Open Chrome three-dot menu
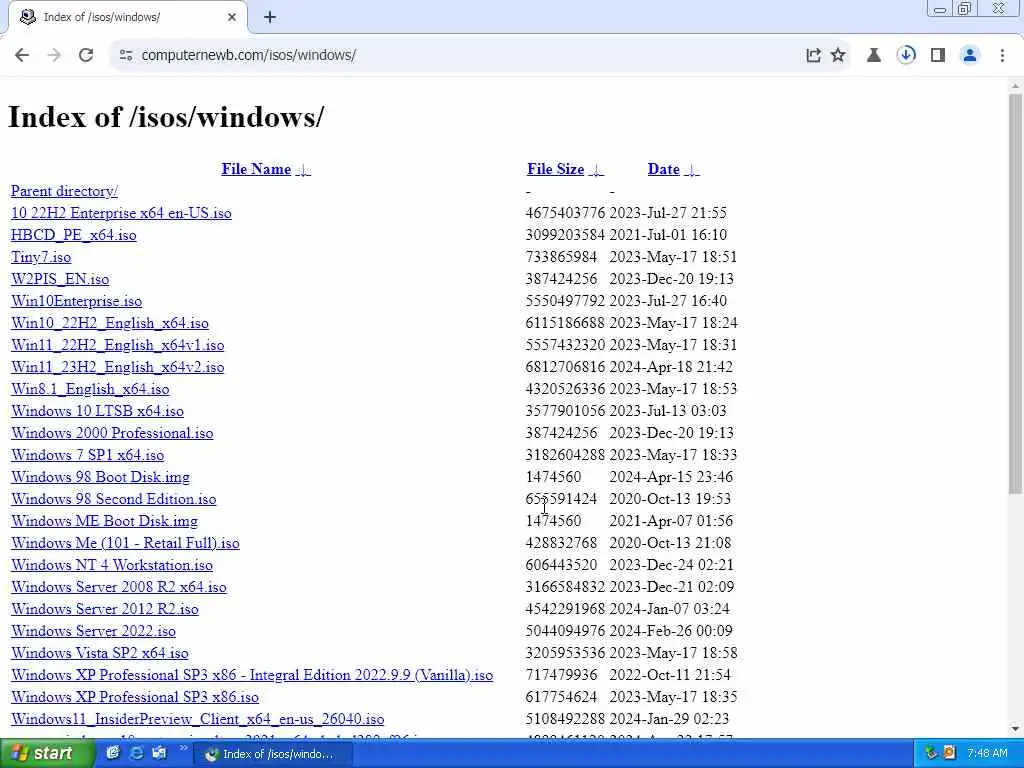Screen dimensions: 1024x768 point(1002,56)
